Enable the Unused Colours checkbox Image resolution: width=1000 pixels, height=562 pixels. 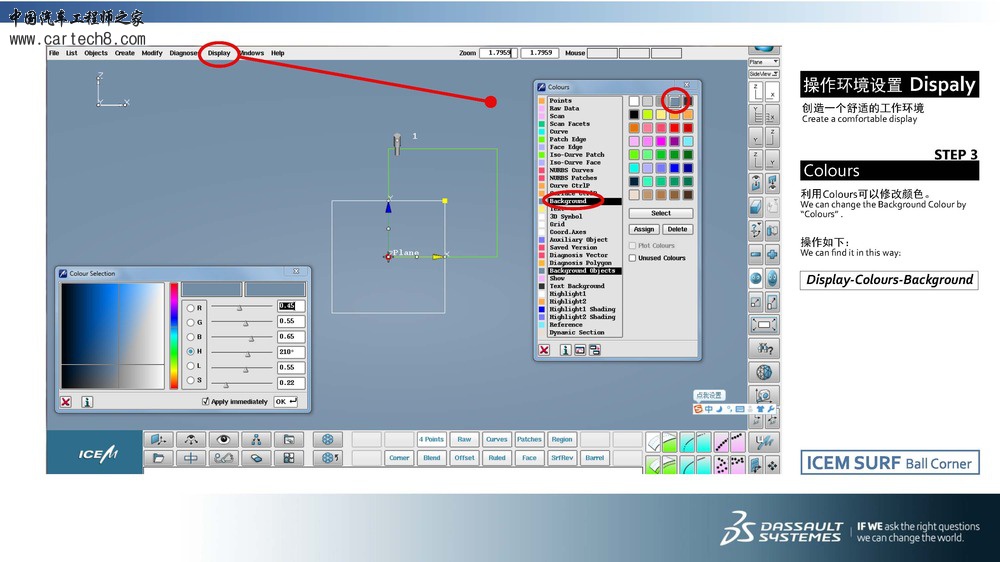(x=633, y=258)
